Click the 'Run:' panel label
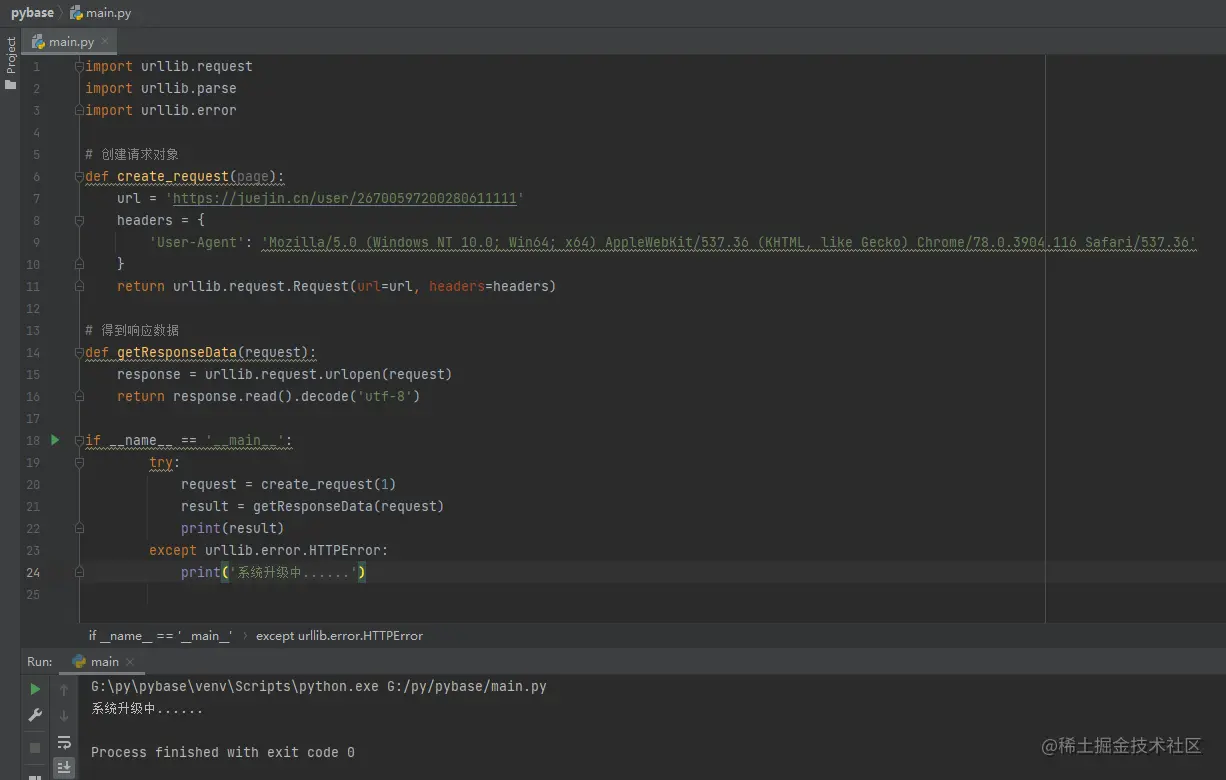Screen dimensions: 1226x780 pos(40,662)
